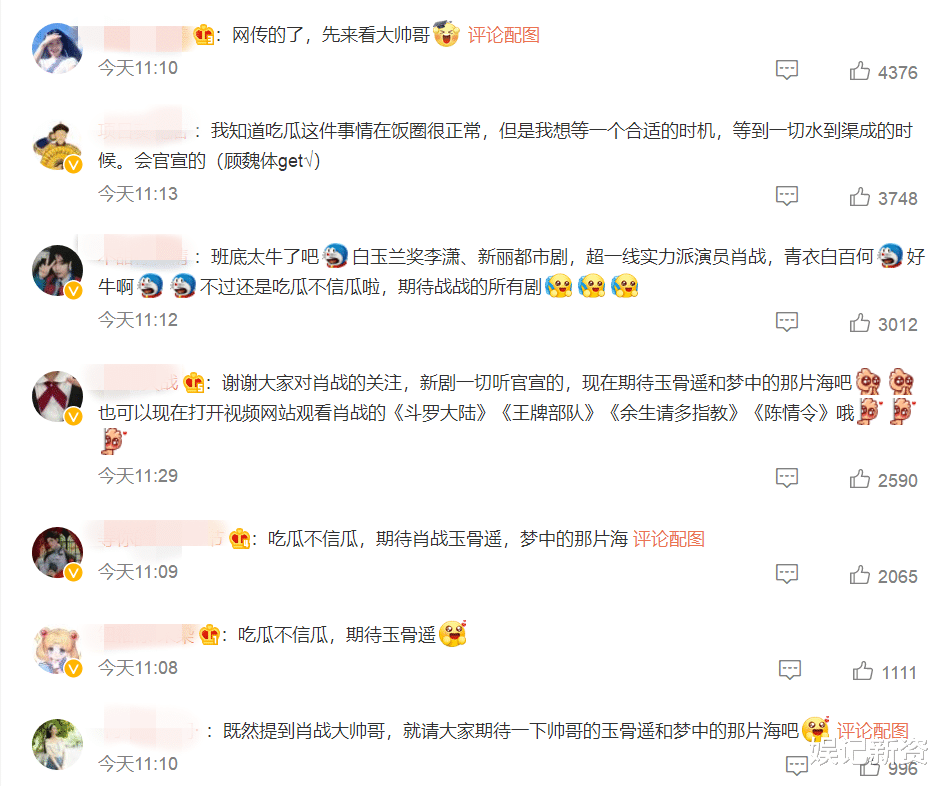Viewport: 944px width, 786px height.
Task: View profile of avatar holding a fan
Action: tap(57, 146)
